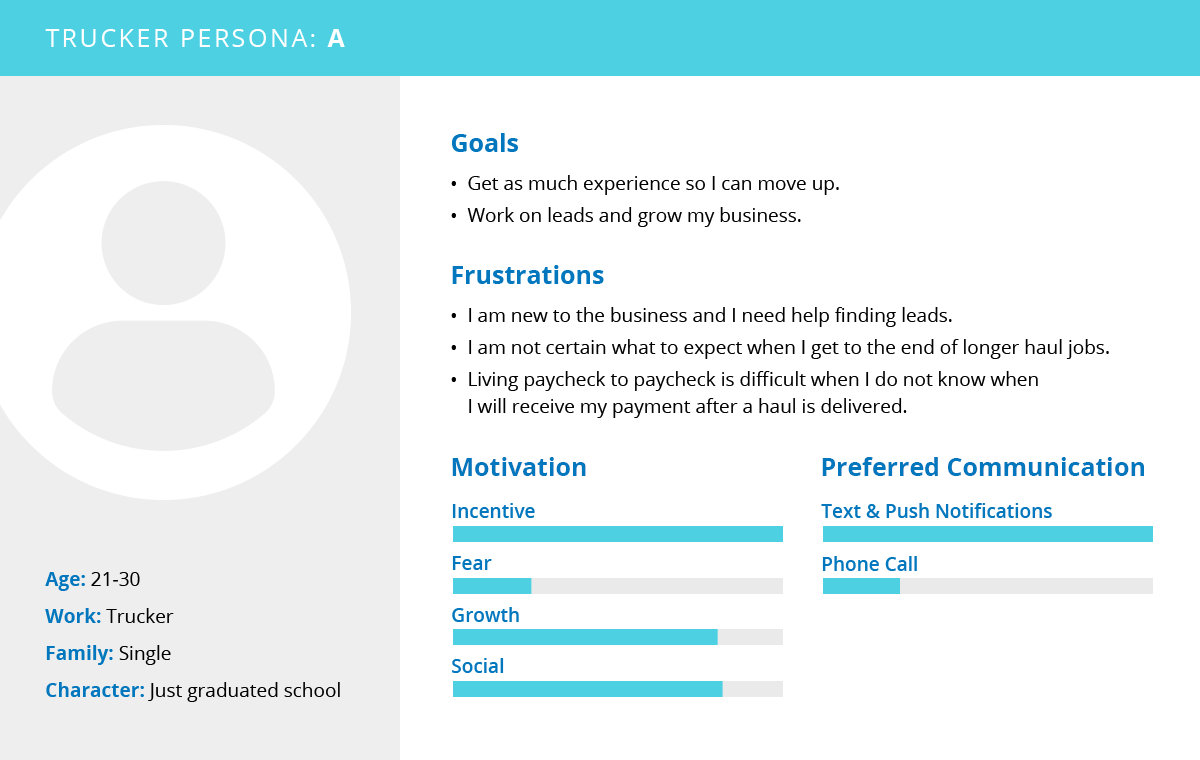Click the Fear motivation bar
This screenshot has width=1200, height=760.
[618, 586]
